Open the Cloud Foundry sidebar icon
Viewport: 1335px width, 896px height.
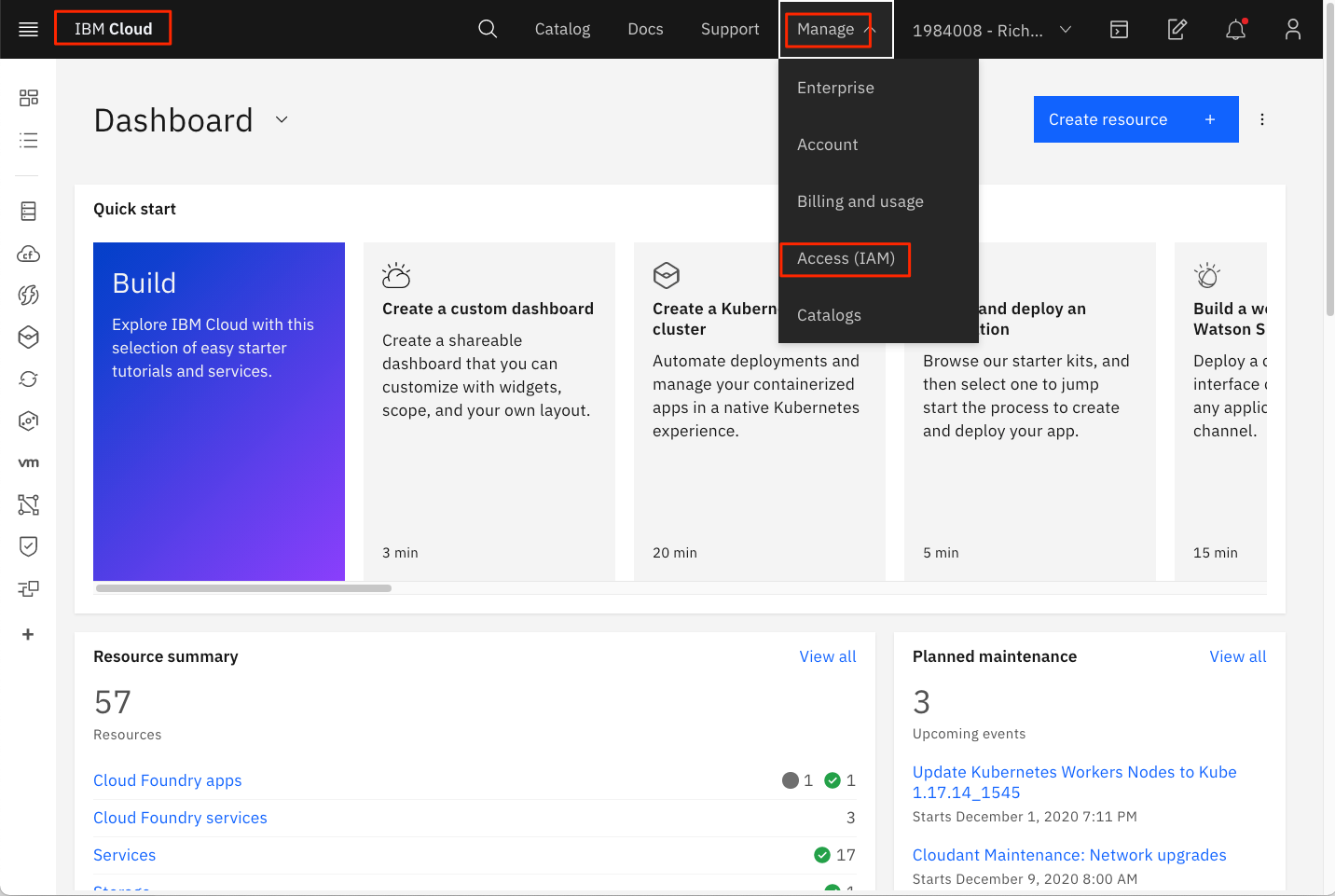tap(28, 254)
